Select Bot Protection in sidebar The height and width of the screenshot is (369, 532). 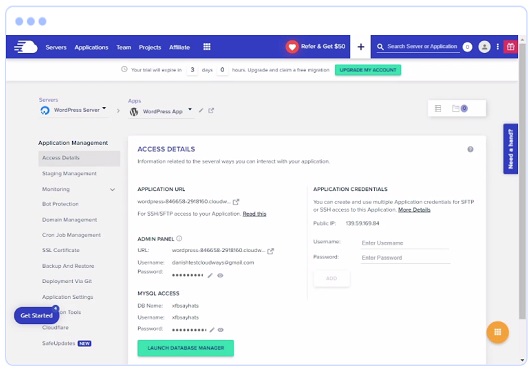[60, 204]
